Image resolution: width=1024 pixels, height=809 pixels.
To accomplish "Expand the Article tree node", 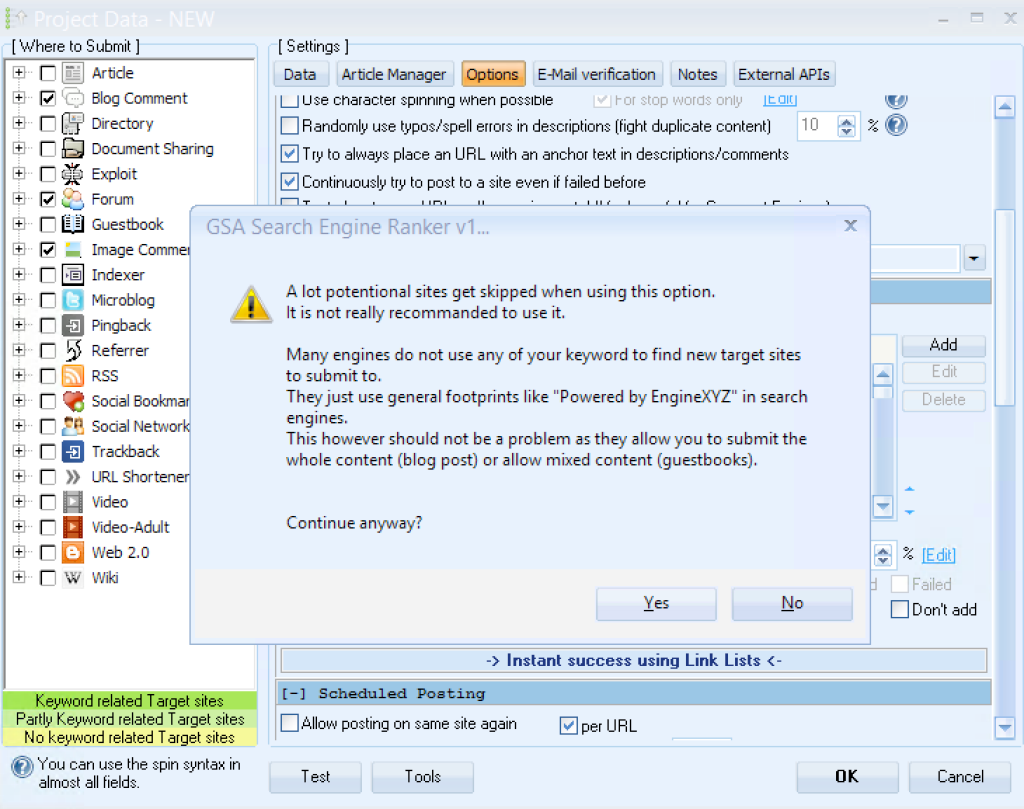I will tap(19, 72).
